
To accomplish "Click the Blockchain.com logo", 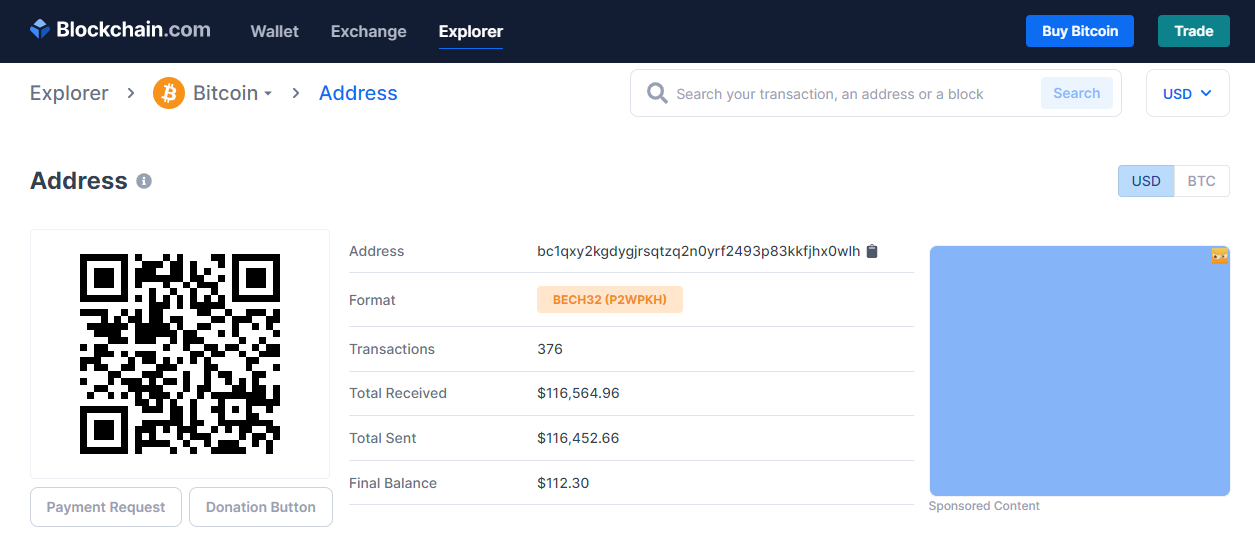I will coord(120,30).
